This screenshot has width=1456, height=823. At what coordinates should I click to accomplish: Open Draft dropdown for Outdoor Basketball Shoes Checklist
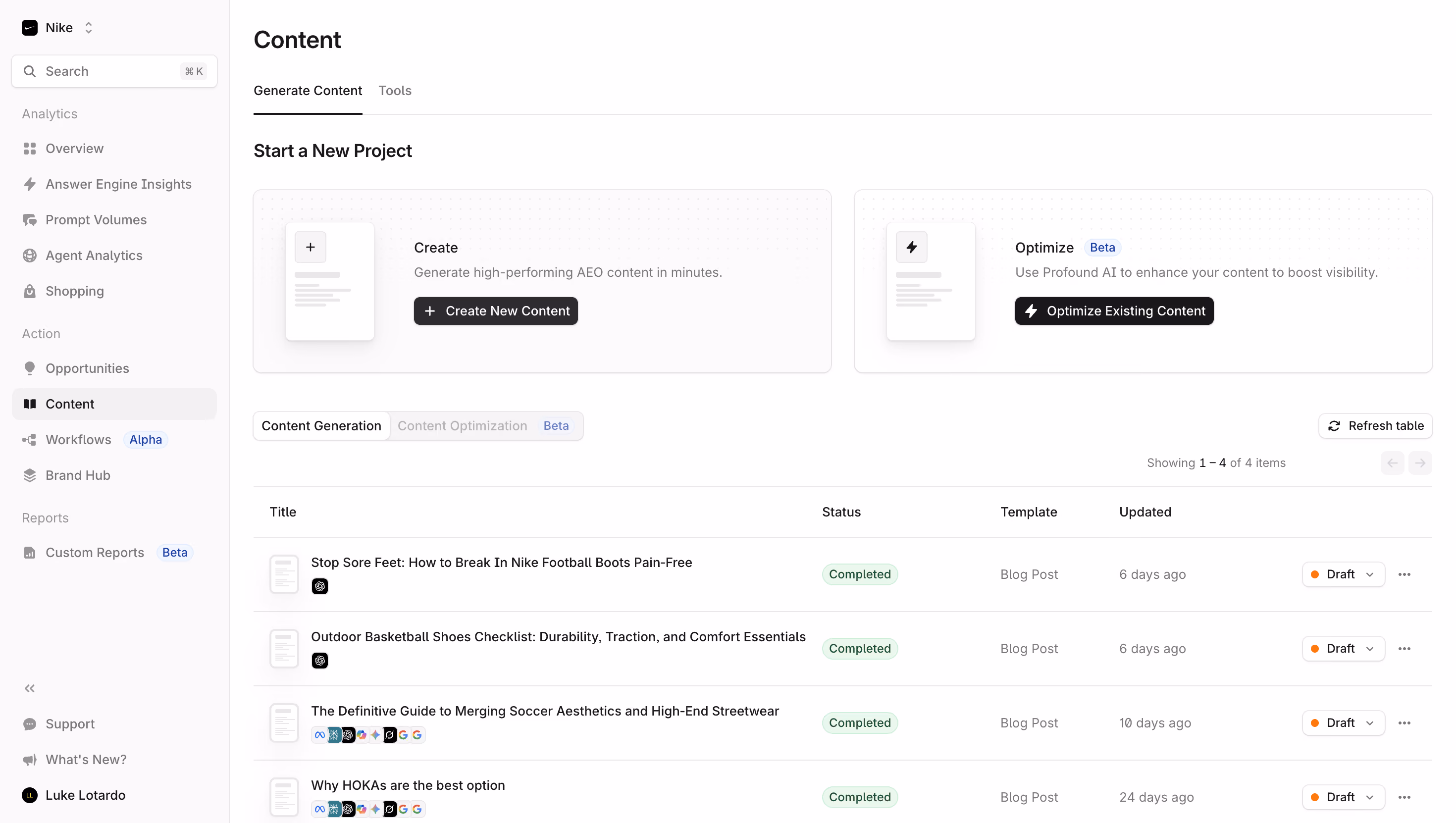(x=1343, y=648)
